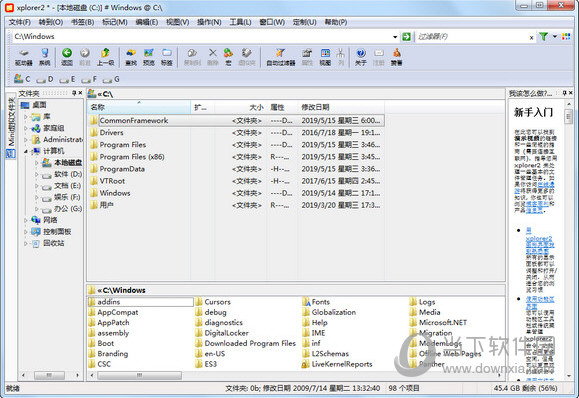
Task: Pin the 我该怎么做 help panel
Action: pos(564,93)
